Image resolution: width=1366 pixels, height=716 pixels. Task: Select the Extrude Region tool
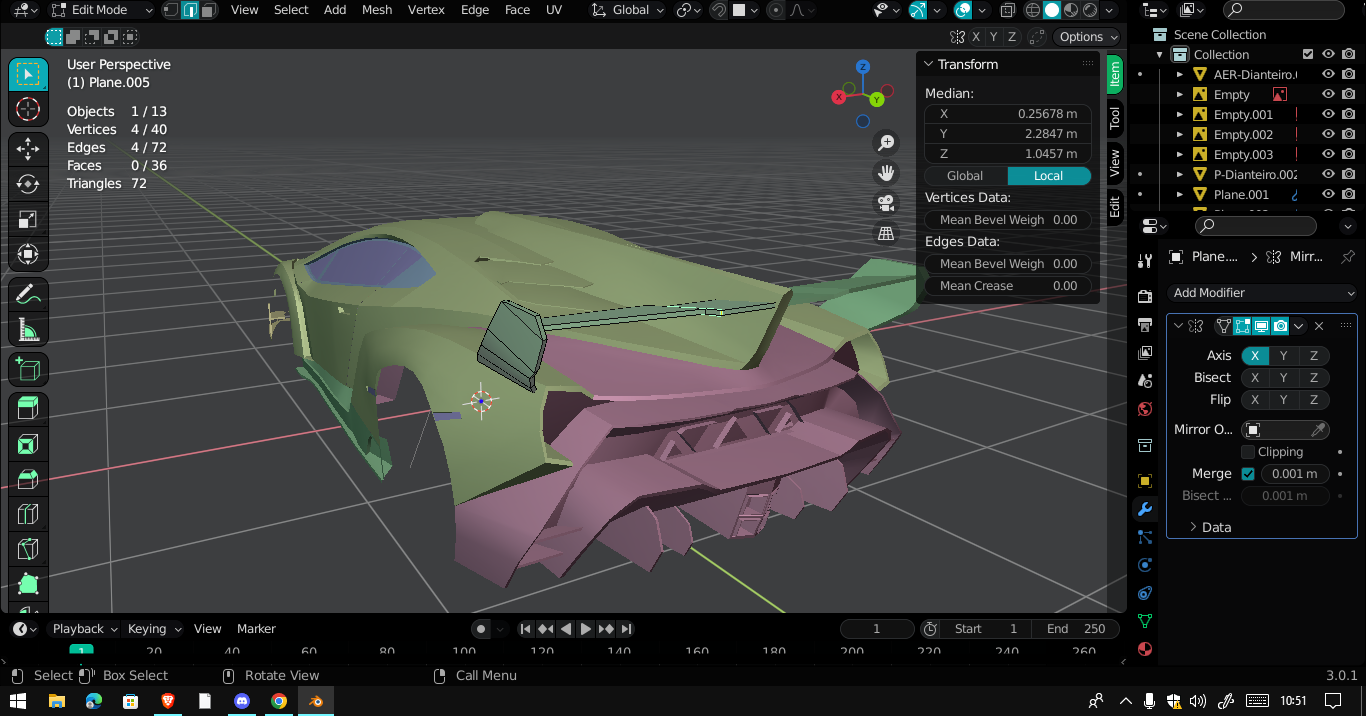click(28, 408)
